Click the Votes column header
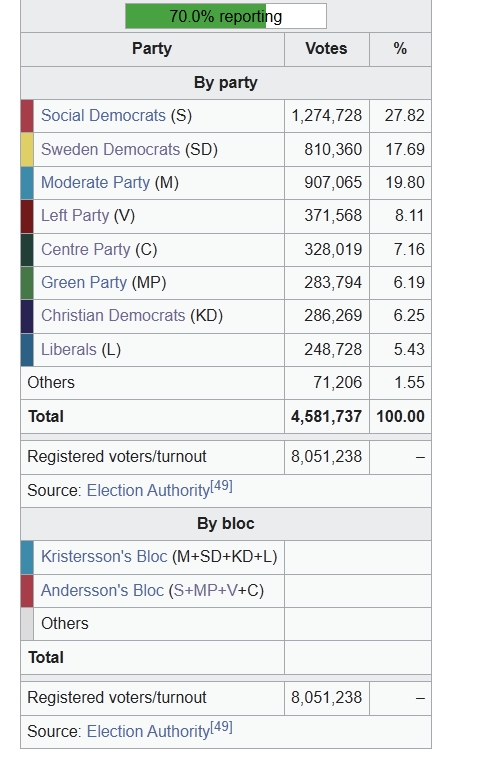 click(326, 49)
